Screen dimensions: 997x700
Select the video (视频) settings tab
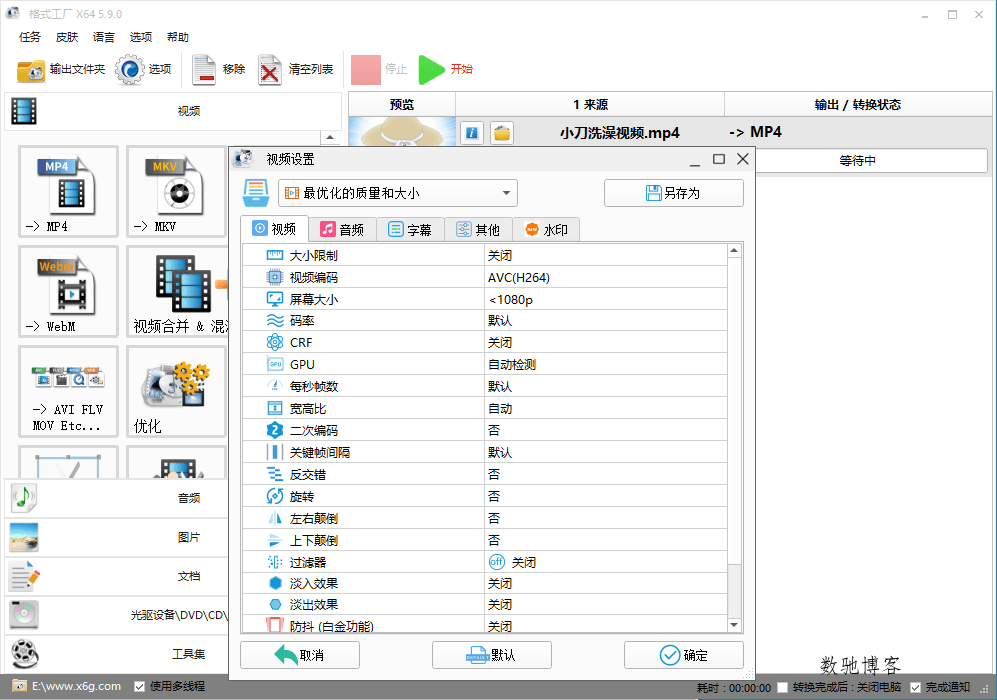pos(274,229)
